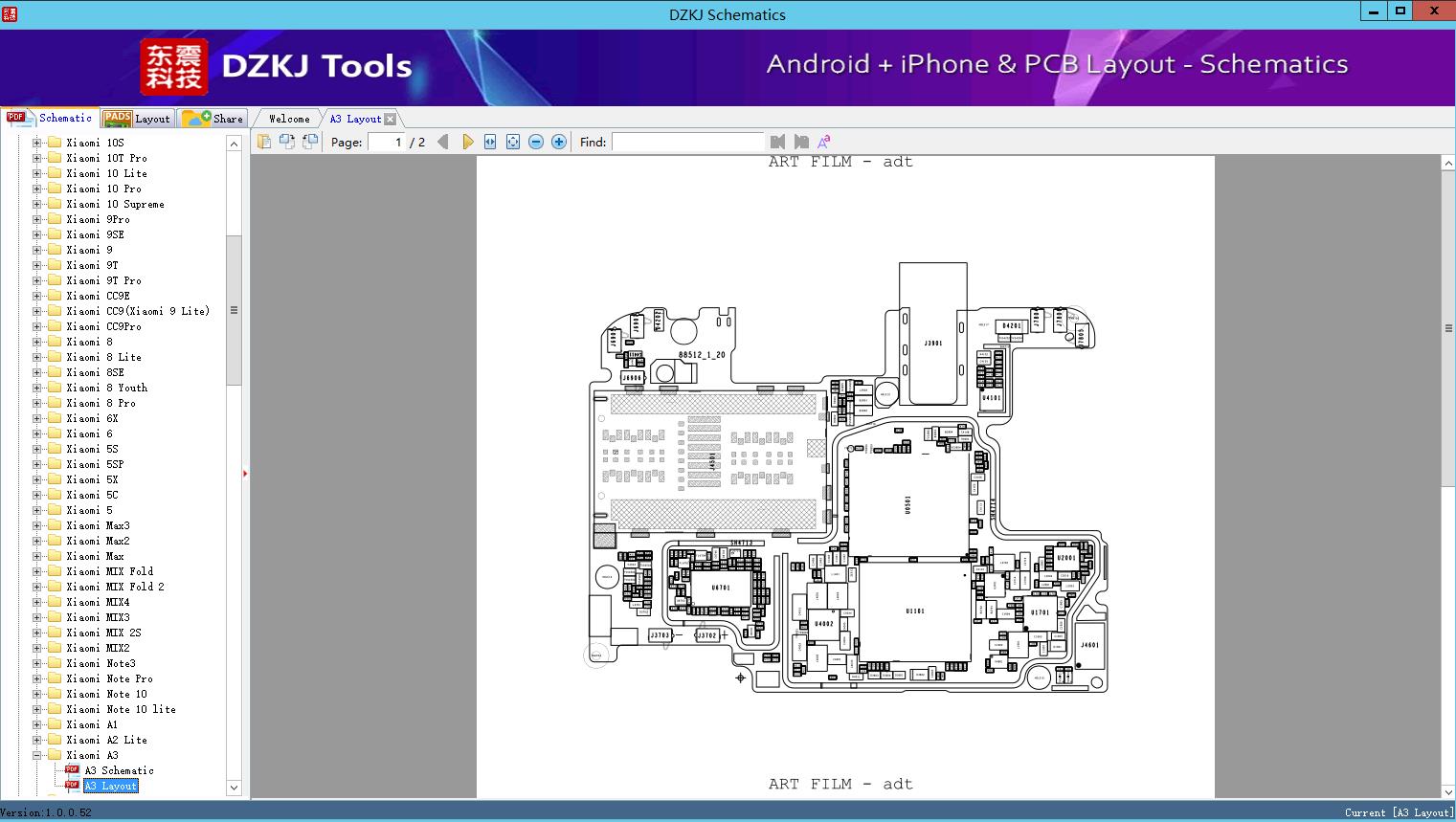This screenshot has width=1456, height=822.
Task: Click the page number field
Action: (387, 142)
